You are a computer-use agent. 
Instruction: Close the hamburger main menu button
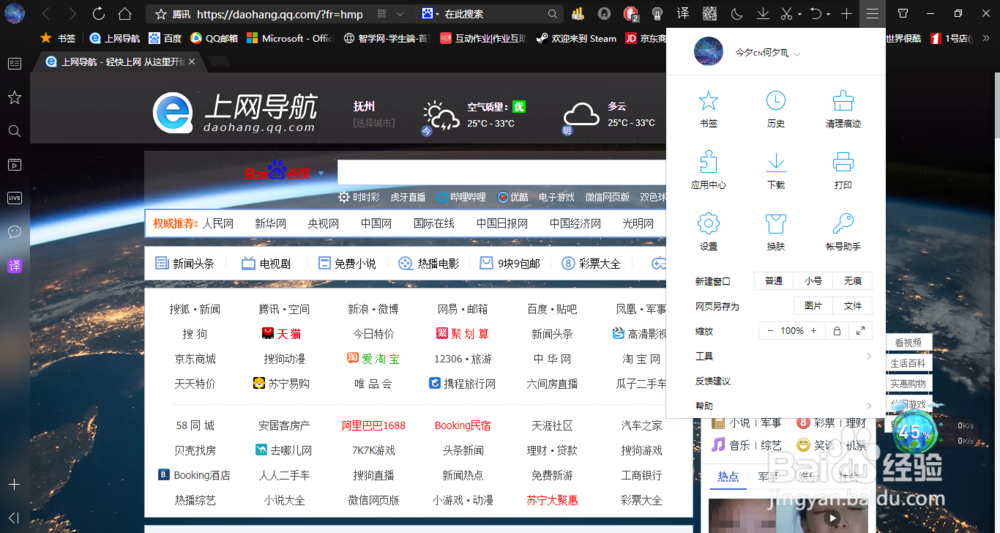872,13
